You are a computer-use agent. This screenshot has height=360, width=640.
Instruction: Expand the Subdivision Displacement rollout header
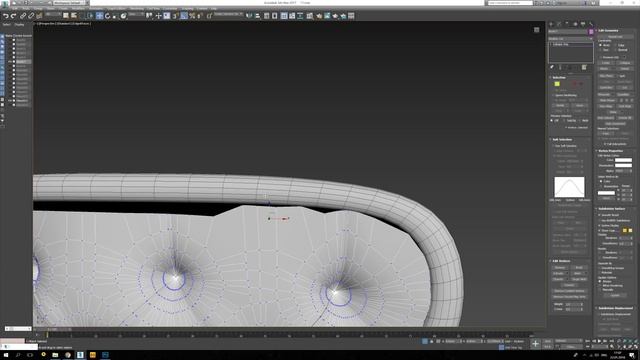[616, 308]
